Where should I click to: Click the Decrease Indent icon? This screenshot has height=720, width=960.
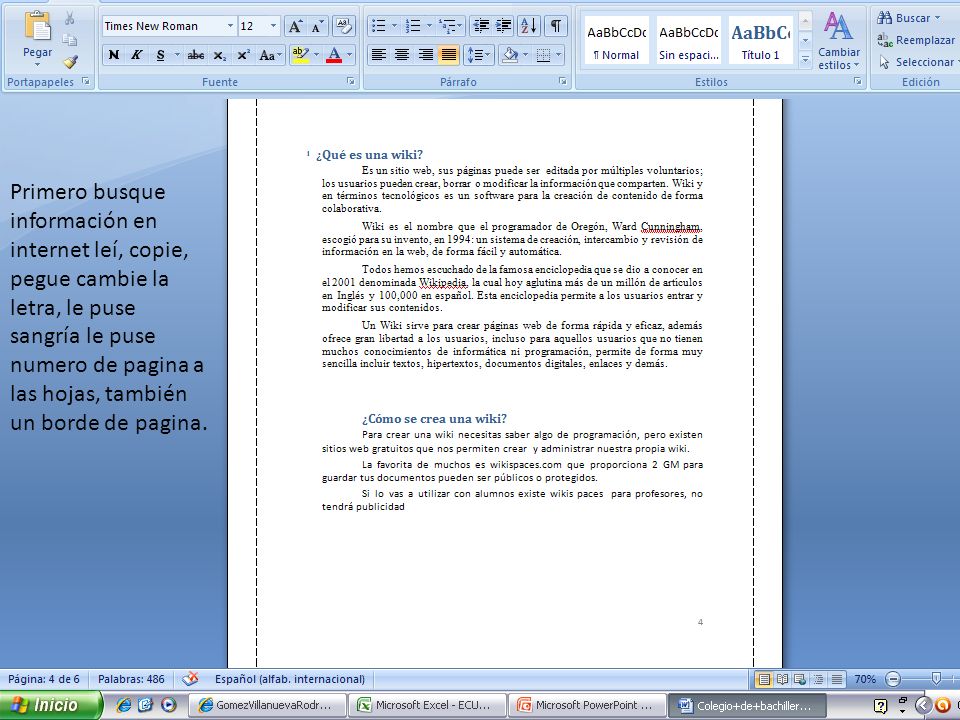pyautogui.click(x=481, y=26)
